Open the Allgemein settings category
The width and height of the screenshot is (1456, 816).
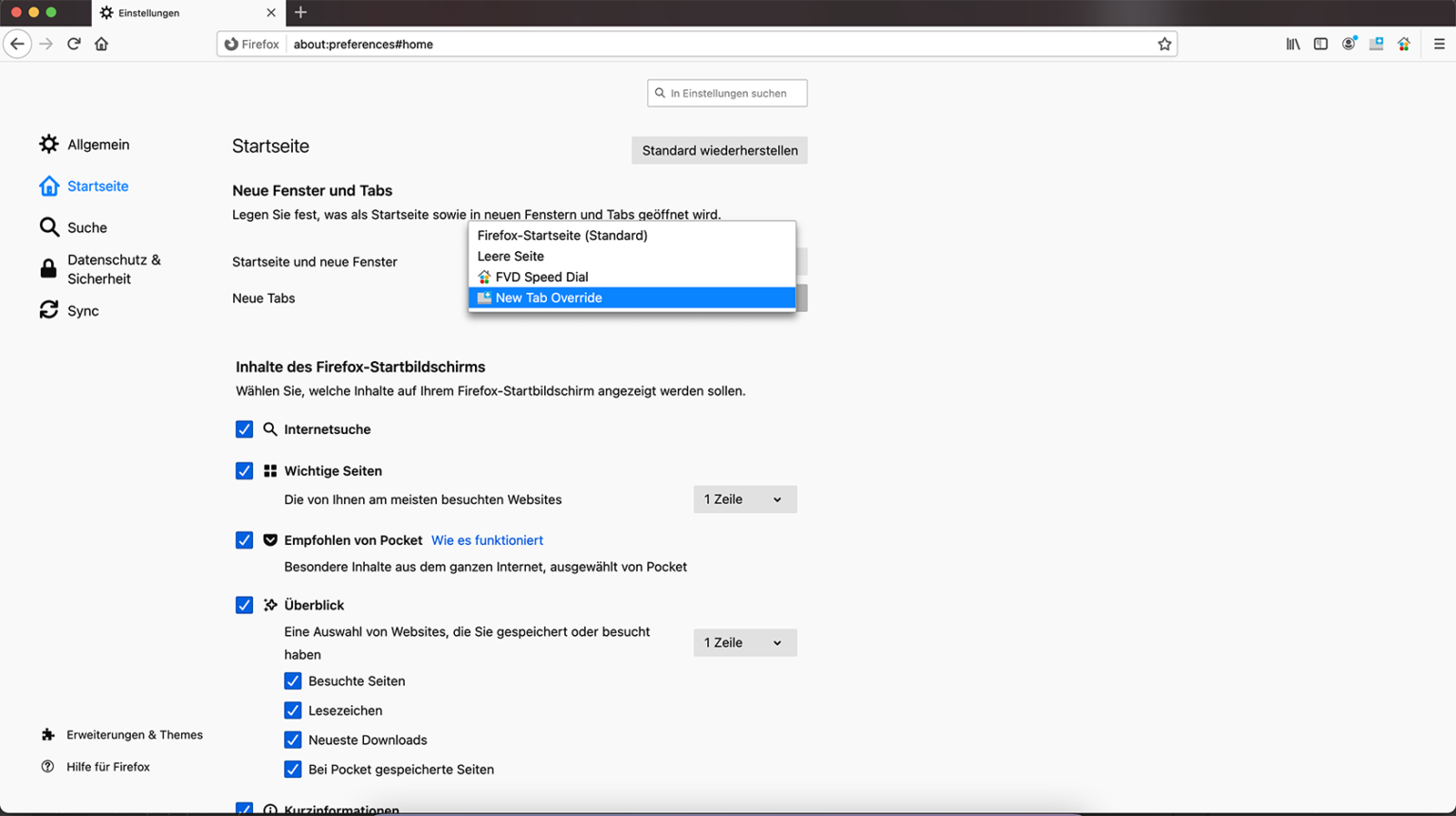84,144
